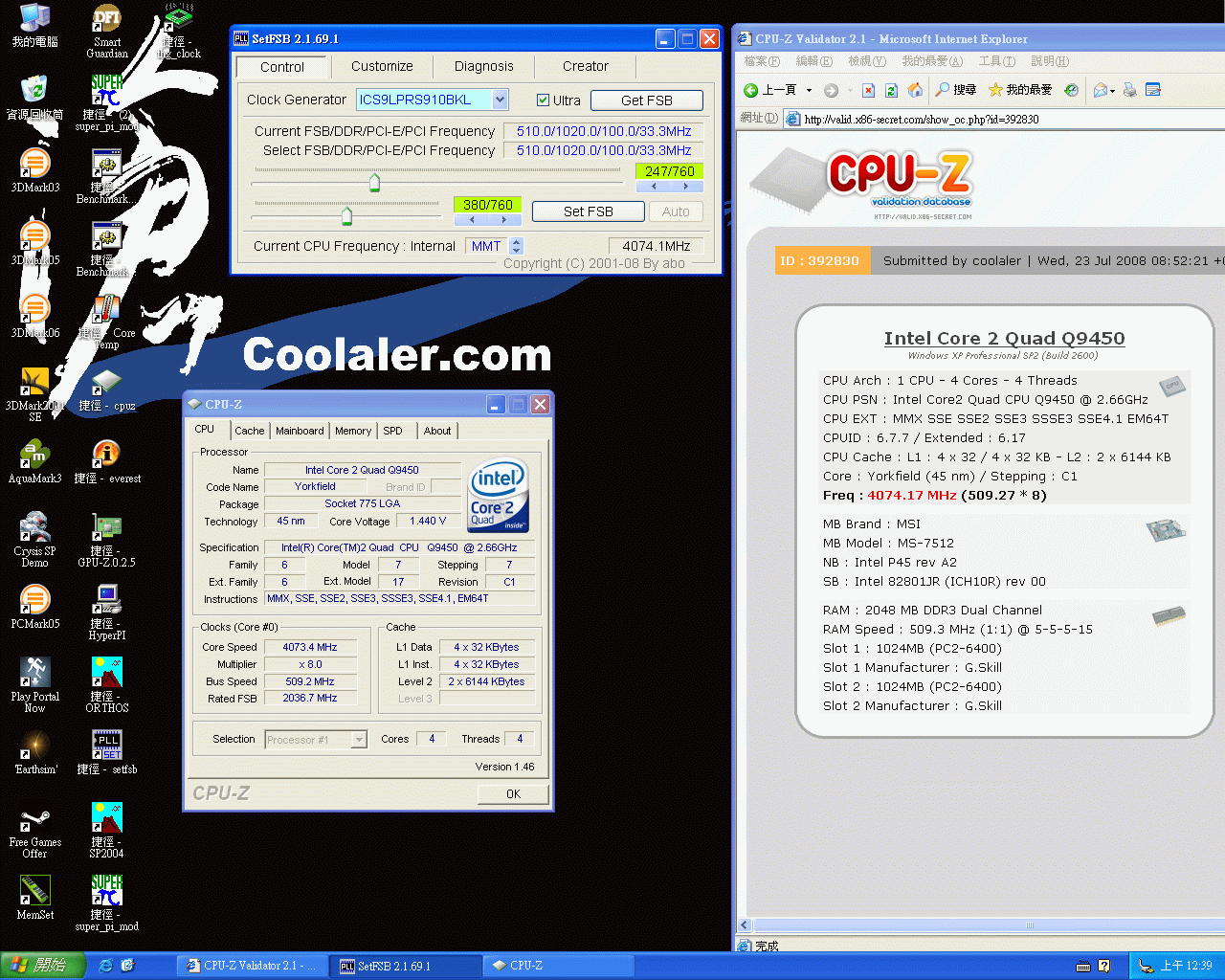Open the 3DMark2001 SE desktop icon
The width and height of the screenshot is (1225, 980).
[35, 394]
